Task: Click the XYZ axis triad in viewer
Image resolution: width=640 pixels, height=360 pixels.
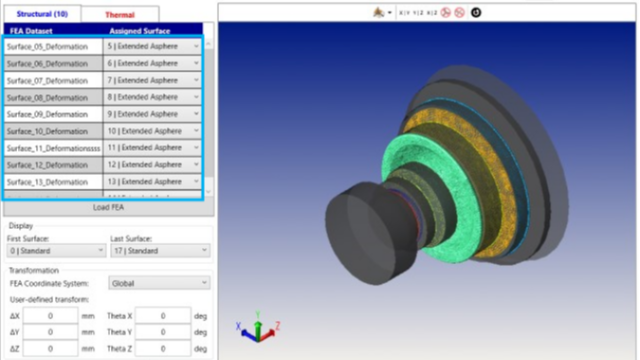Action: click(x=258, y=327)
